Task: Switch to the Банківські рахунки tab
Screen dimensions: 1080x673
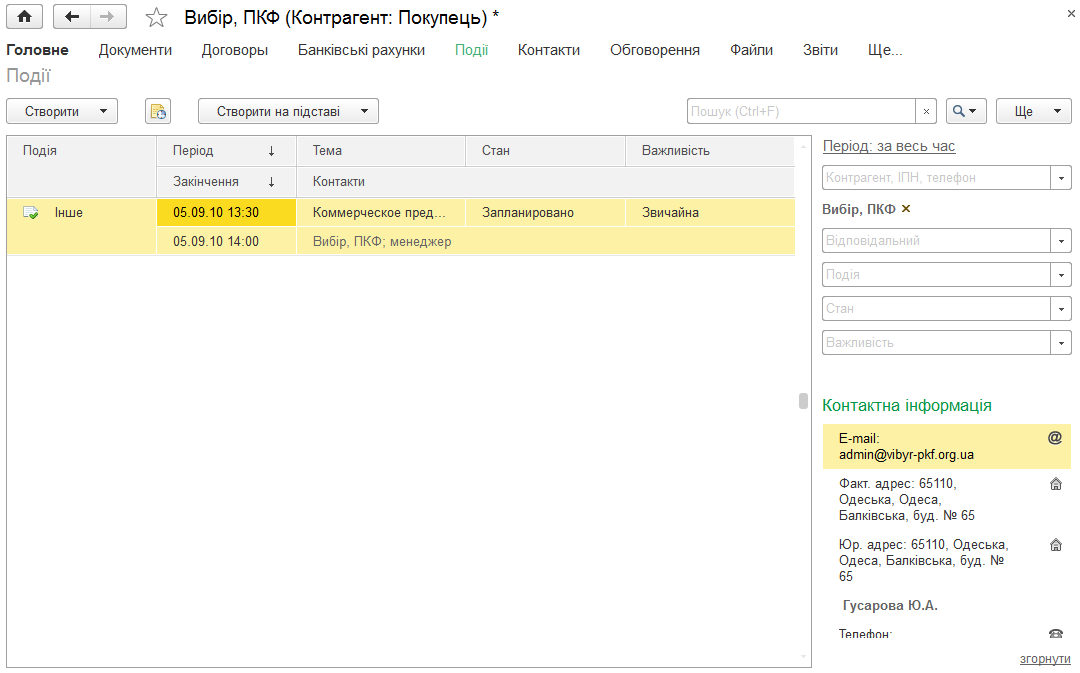Action: pos(361,50)
